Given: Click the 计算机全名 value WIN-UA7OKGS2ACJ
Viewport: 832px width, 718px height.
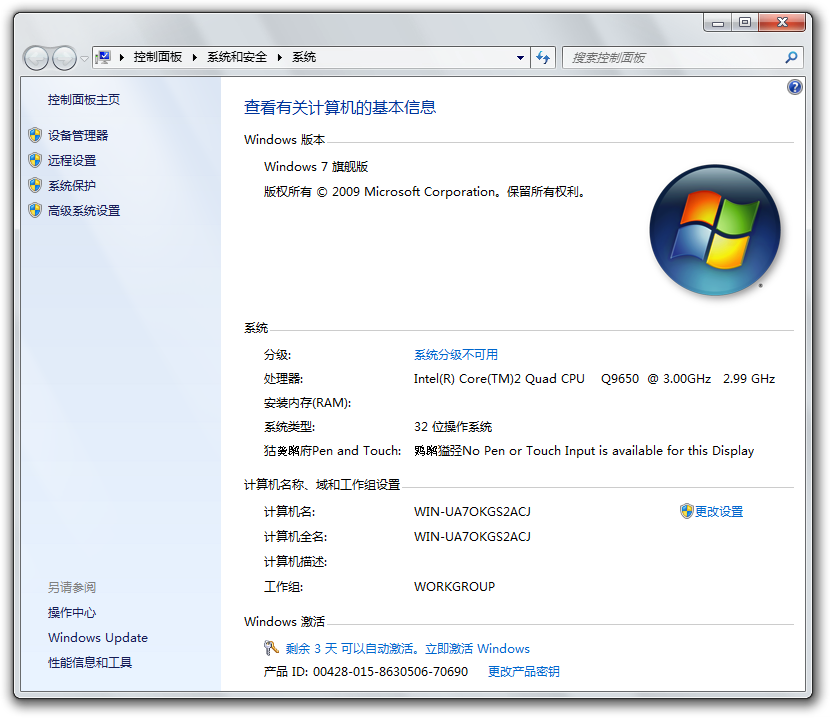Looking at the screenshot, I should [x=472, y=537].
